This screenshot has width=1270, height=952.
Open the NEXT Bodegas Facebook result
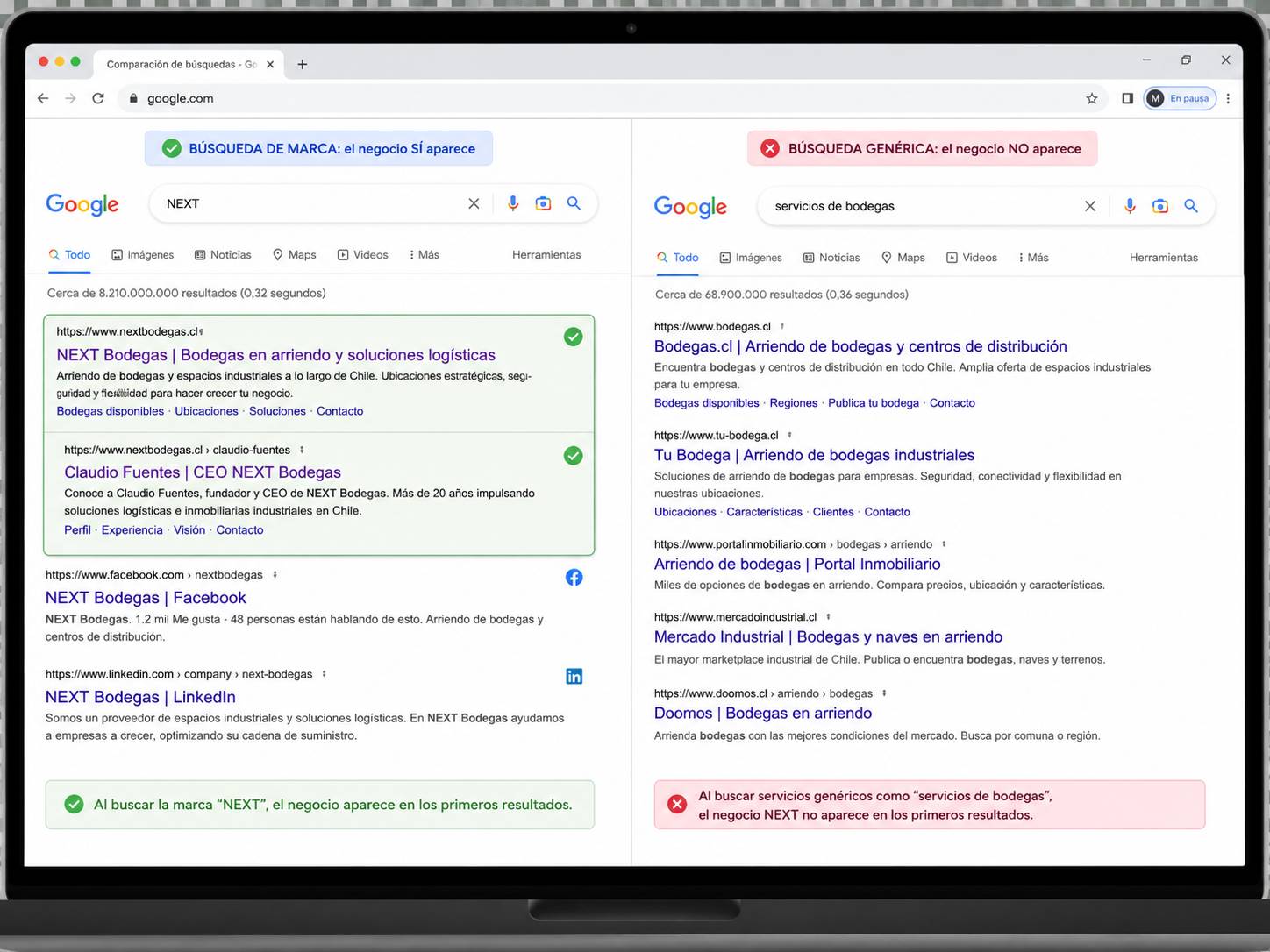(146, 598)
